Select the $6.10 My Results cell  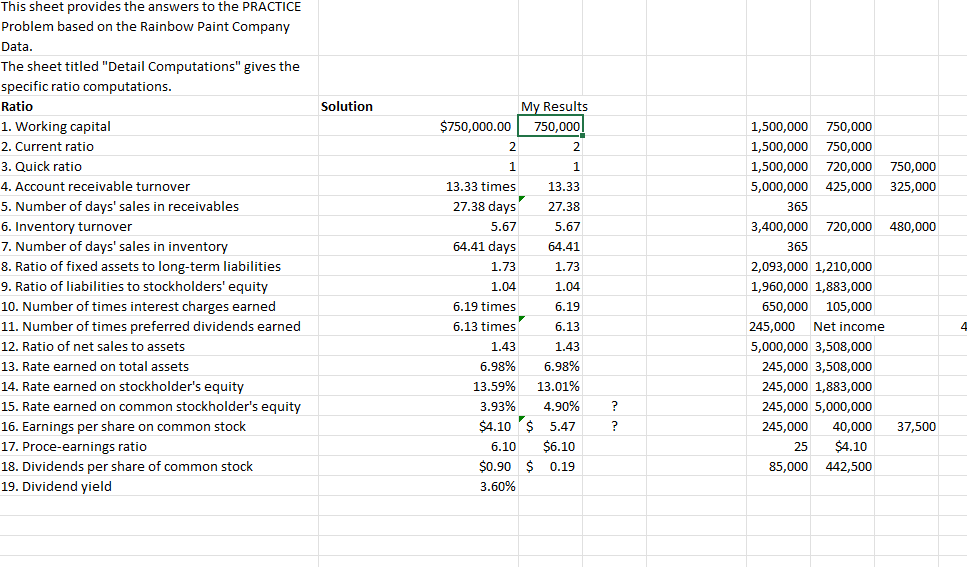[551, 446]
